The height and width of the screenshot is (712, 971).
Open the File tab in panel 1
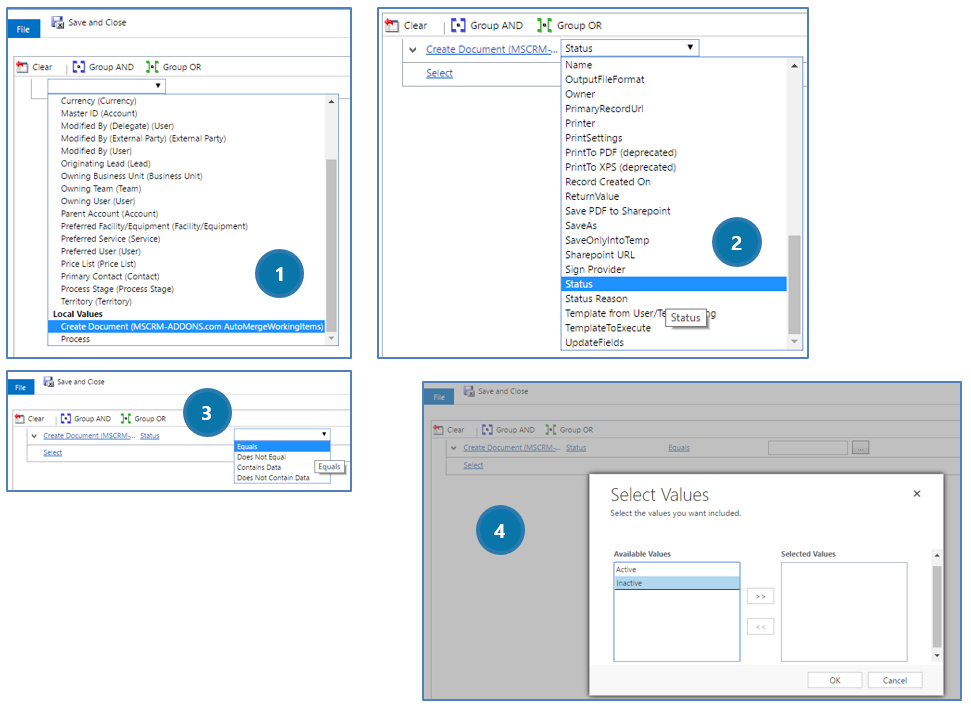pos(24,29)
